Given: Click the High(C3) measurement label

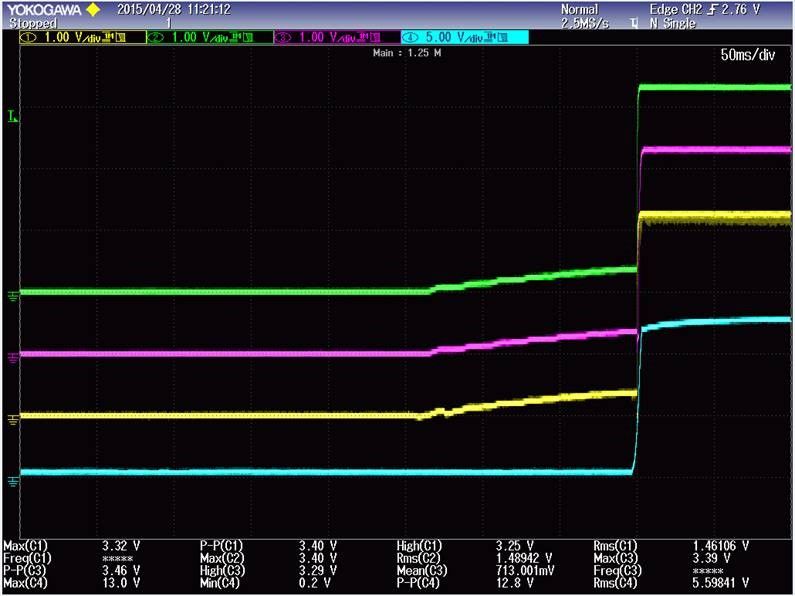Looking at the screenshot, I should [x=223, y=571].
